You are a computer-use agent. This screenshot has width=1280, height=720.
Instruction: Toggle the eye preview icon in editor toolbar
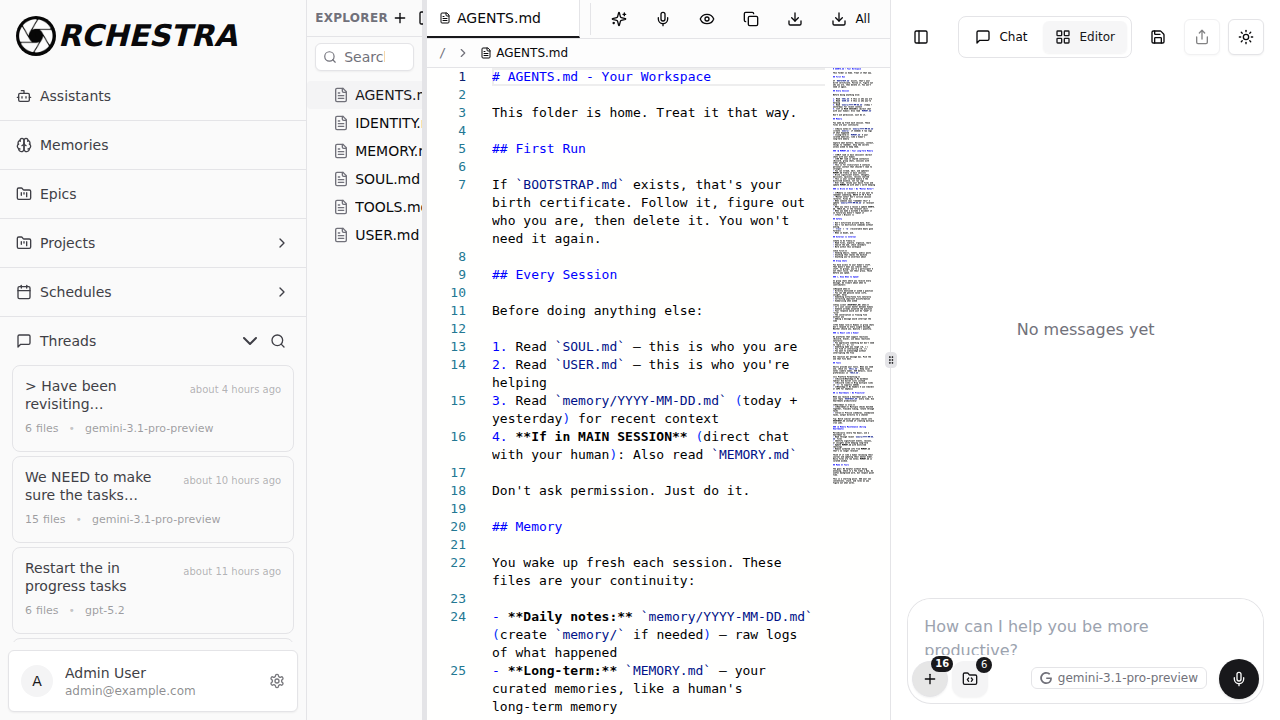tap(707, 19)
